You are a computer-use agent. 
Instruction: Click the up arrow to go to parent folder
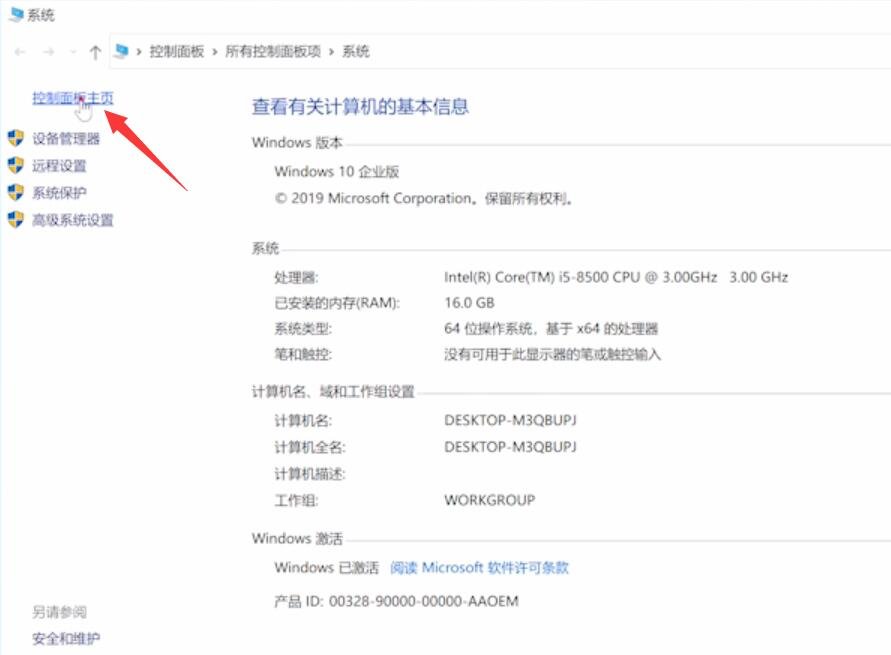pyautogui.click(x=95, y=50)
